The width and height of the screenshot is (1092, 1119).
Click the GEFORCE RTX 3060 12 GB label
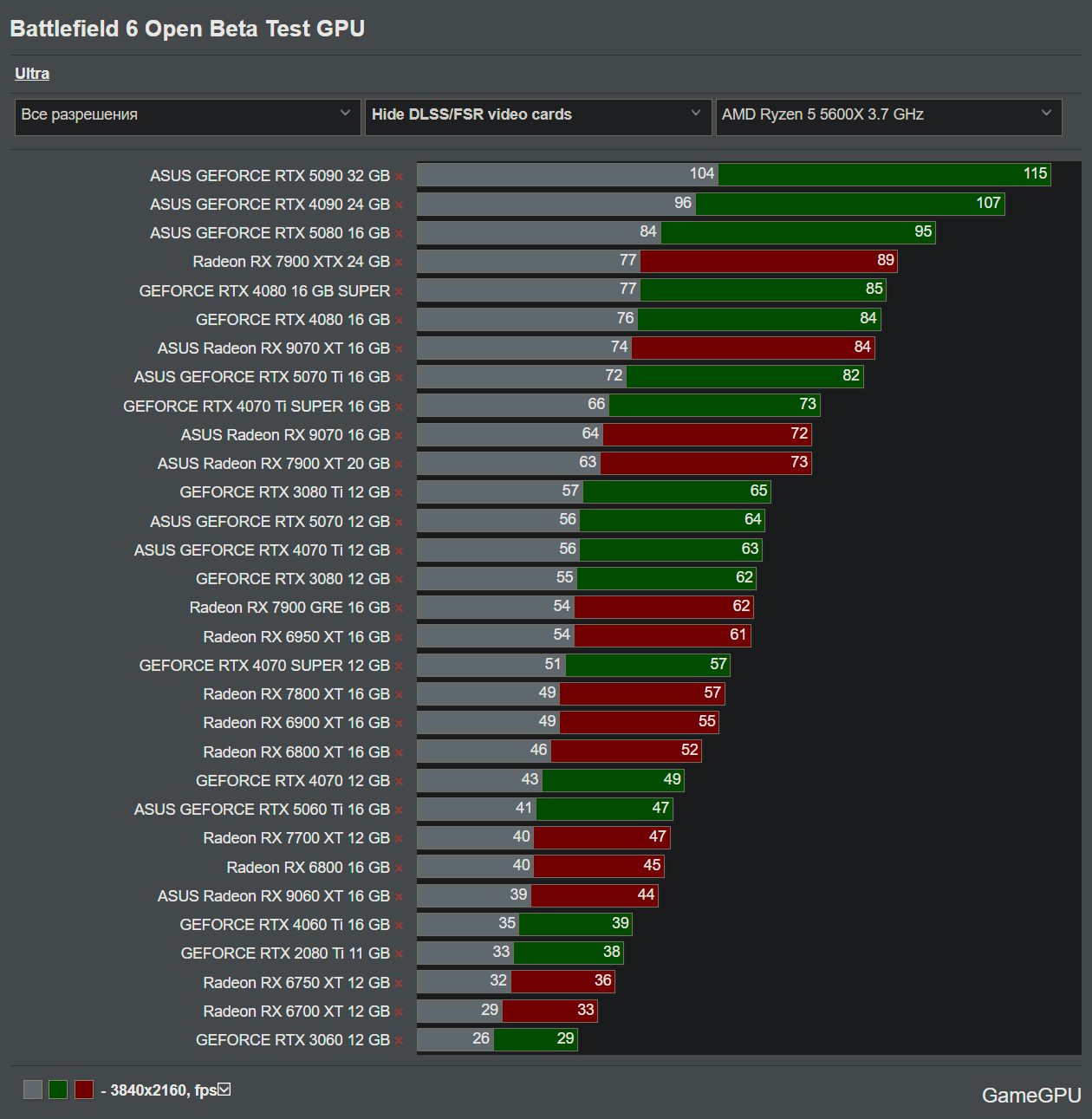point(293,1040)
